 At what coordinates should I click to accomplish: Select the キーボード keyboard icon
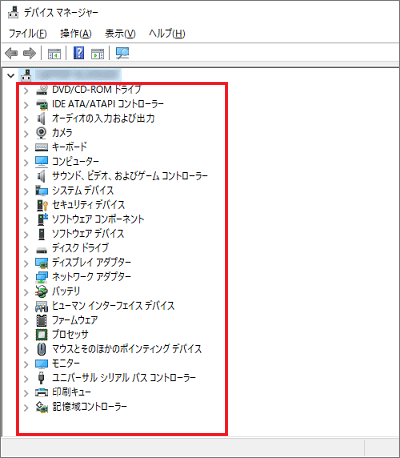(41, 147)
